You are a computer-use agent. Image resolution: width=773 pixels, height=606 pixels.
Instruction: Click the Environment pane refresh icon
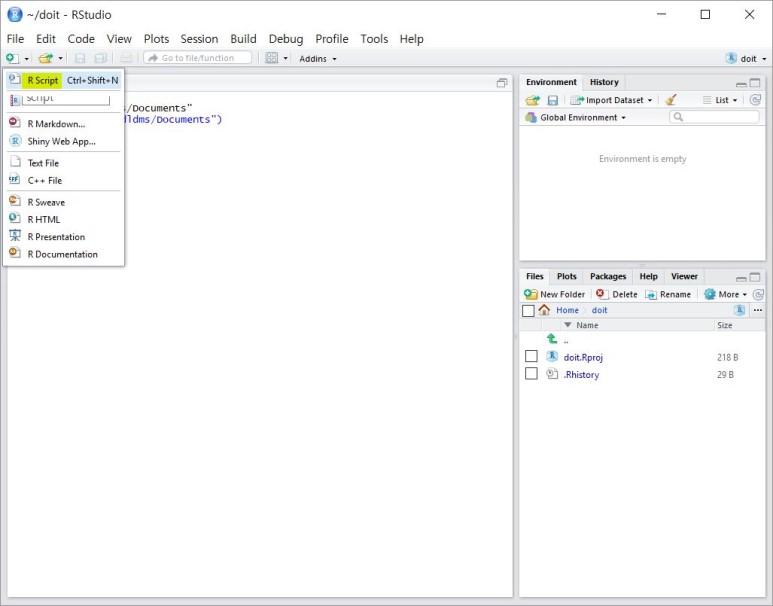pos(755,100)
